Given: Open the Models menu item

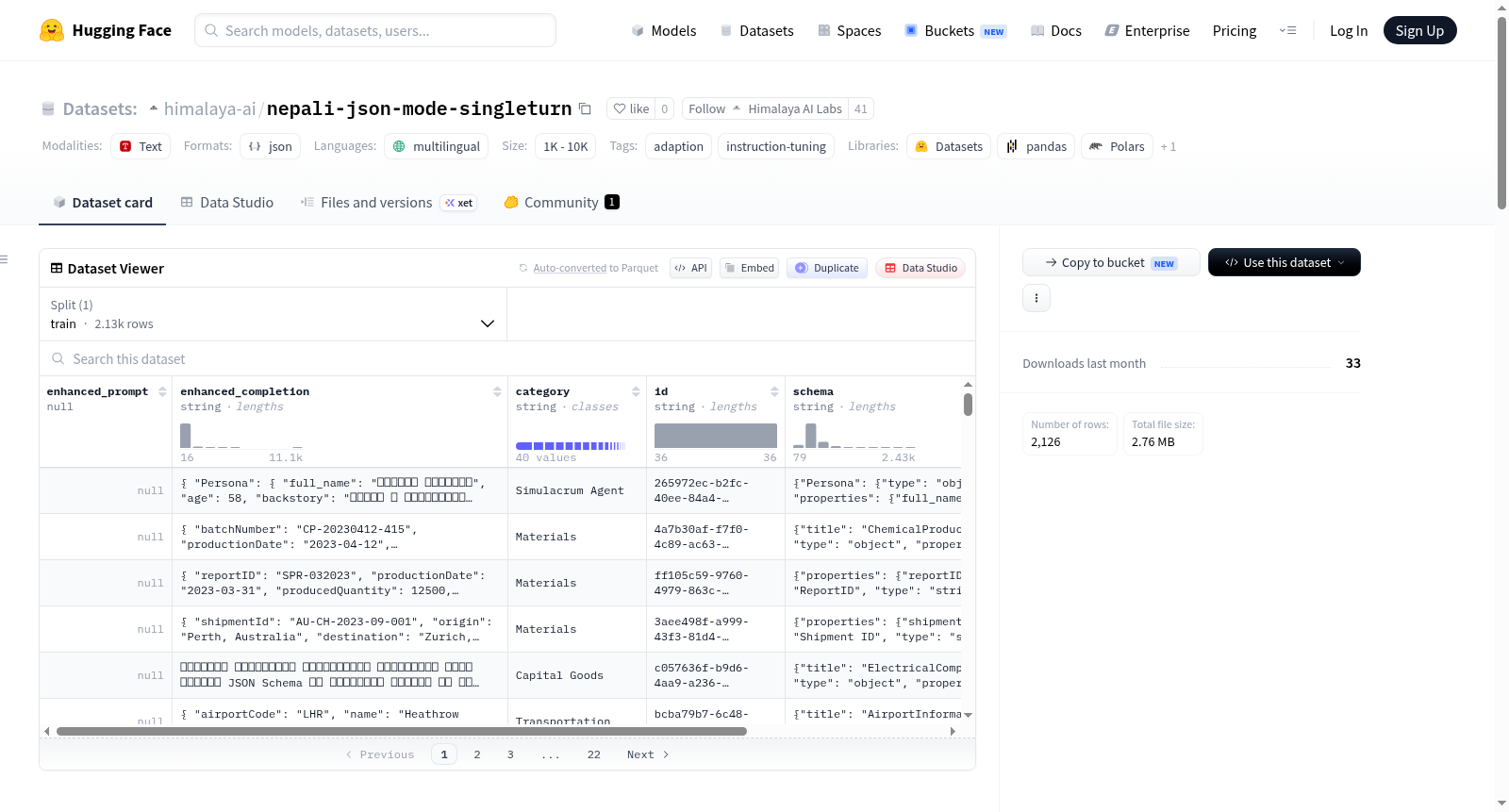Looking at the screenshot, I should [x=664, y=30].
